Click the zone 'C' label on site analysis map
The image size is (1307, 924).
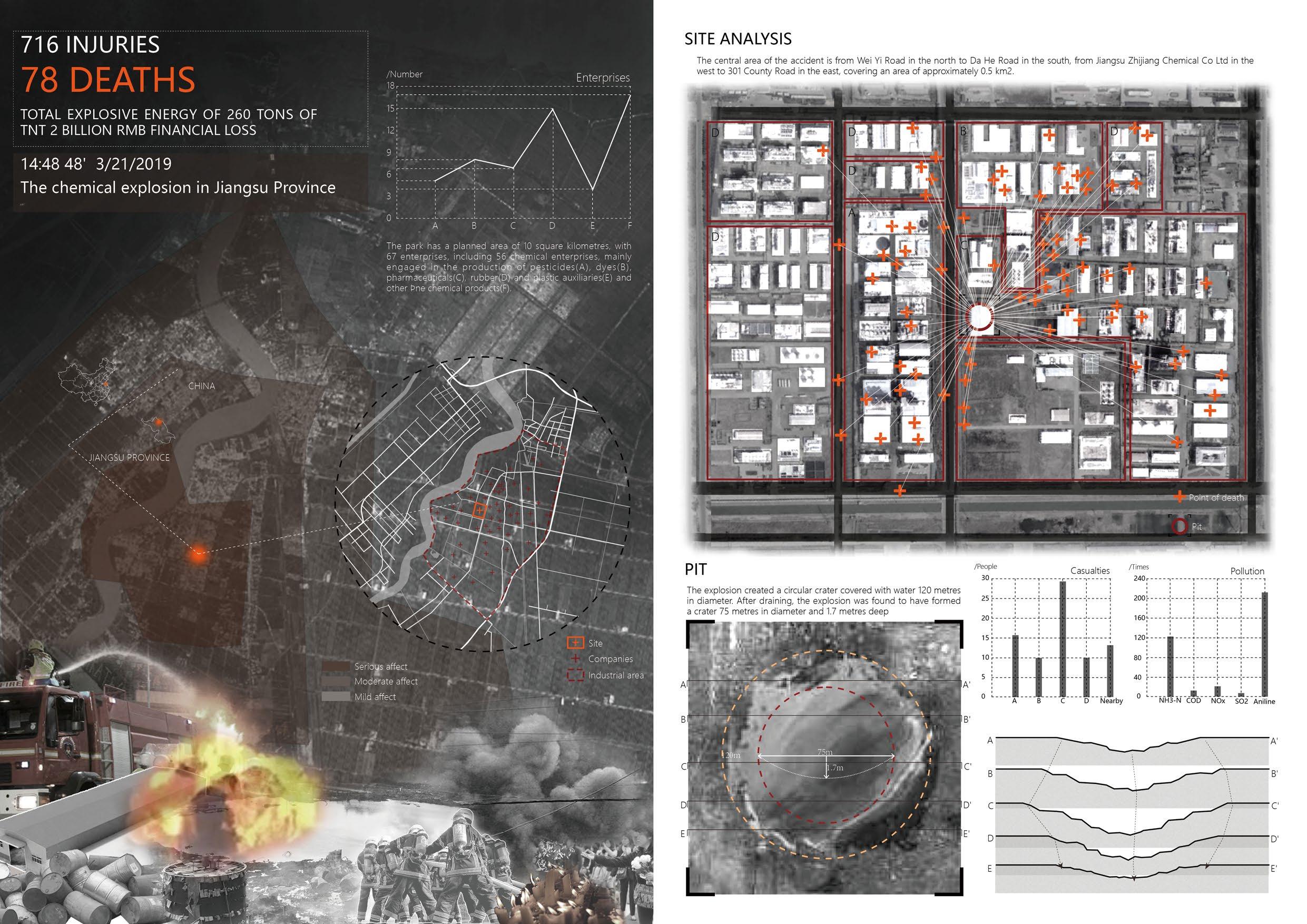click(x=963, y=245)
